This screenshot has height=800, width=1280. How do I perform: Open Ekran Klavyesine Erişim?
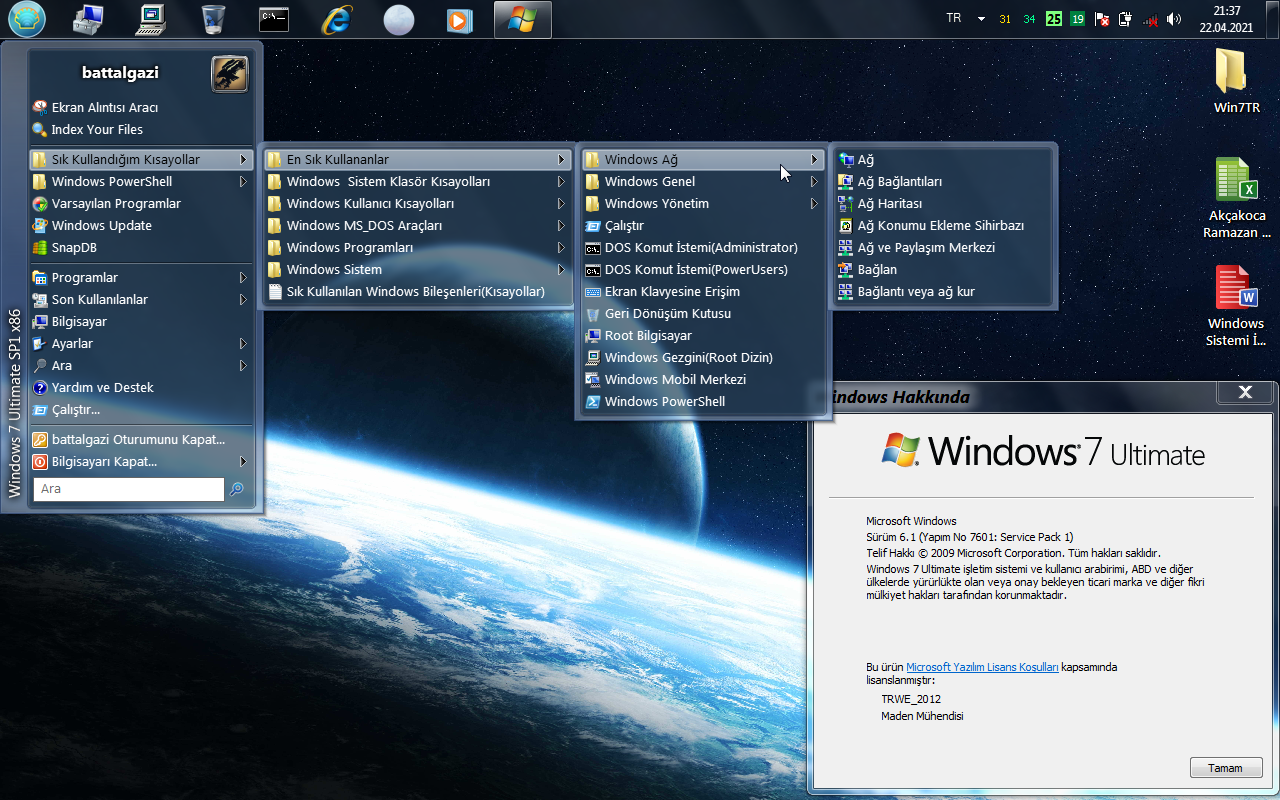click(702, 291)
